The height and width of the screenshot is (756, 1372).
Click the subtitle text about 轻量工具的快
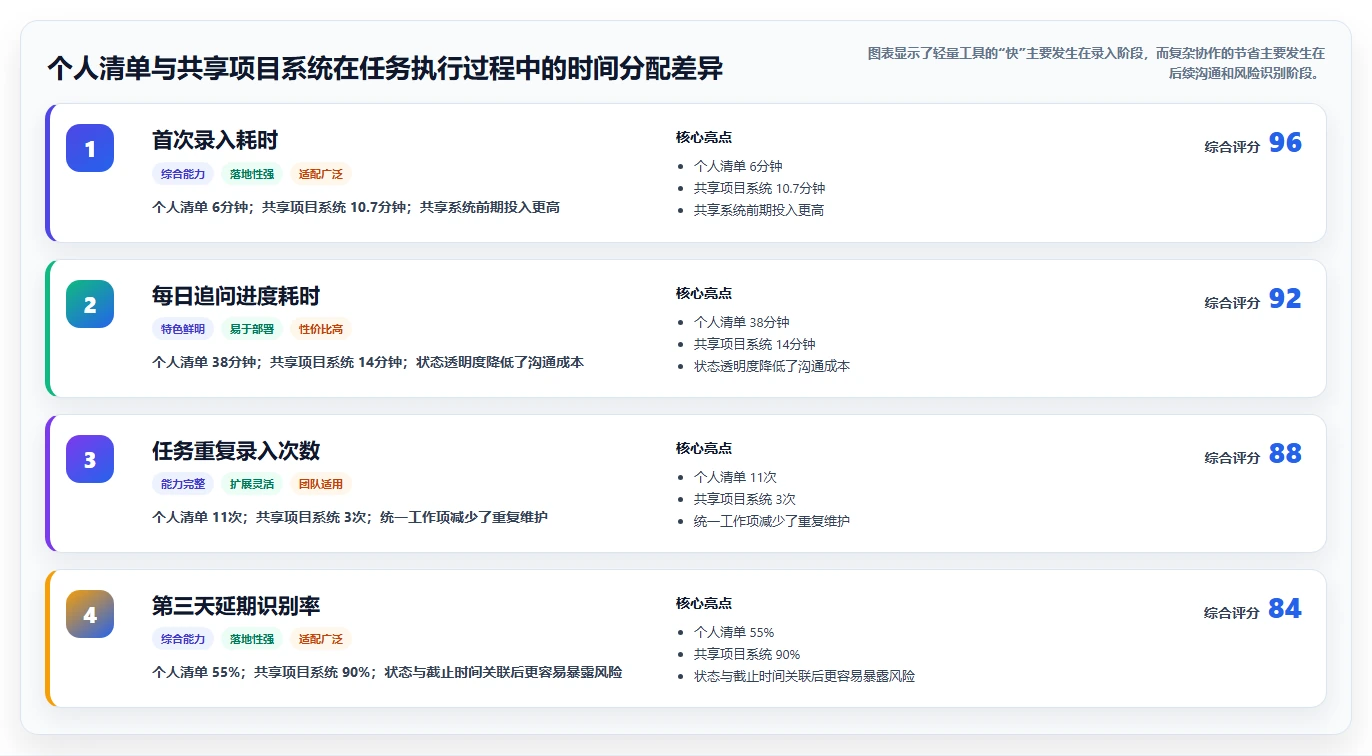coord(1096,63)
